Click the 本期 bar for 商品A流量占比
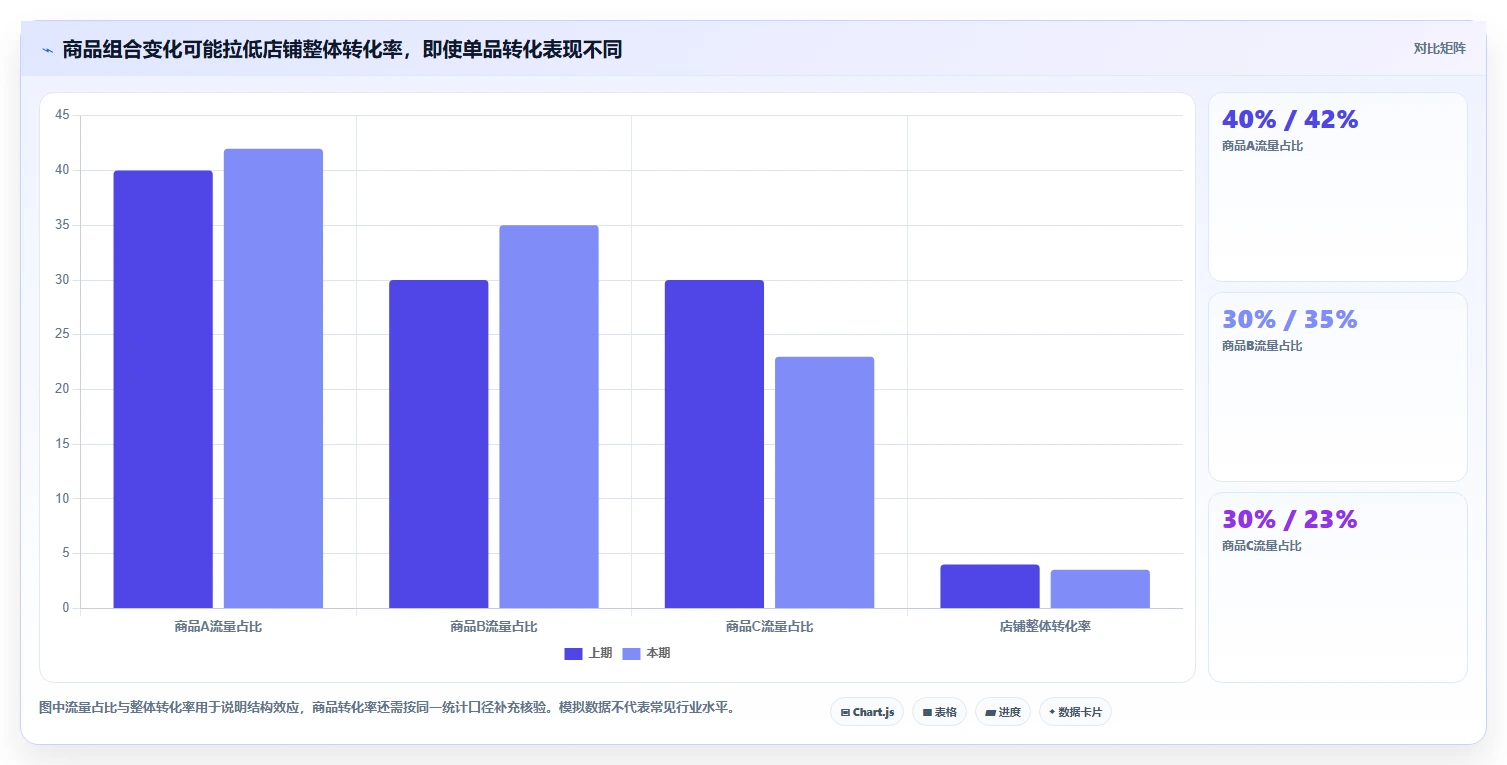Image resolution: width=1507 pixels, height=765 pixels. (x=273, y=378)
